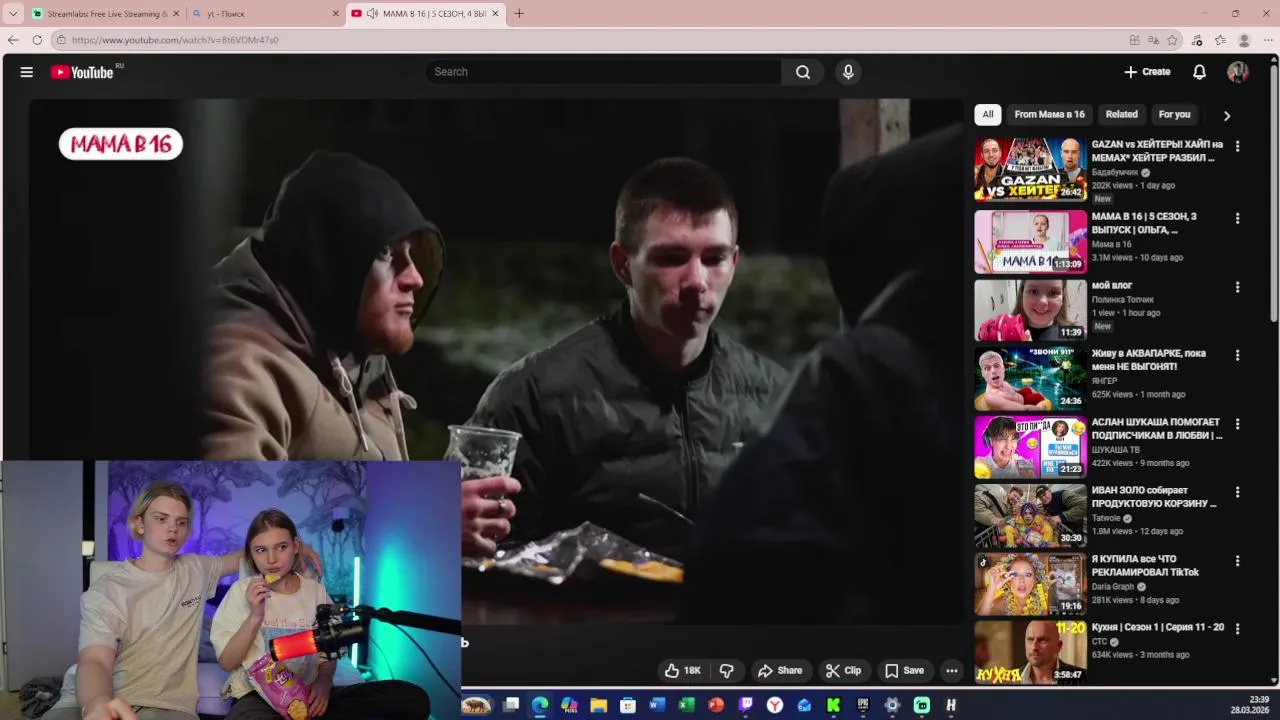Launch Twitch from the taskbar
Viewport: 1280px width, 720px height.
point(746,705)
